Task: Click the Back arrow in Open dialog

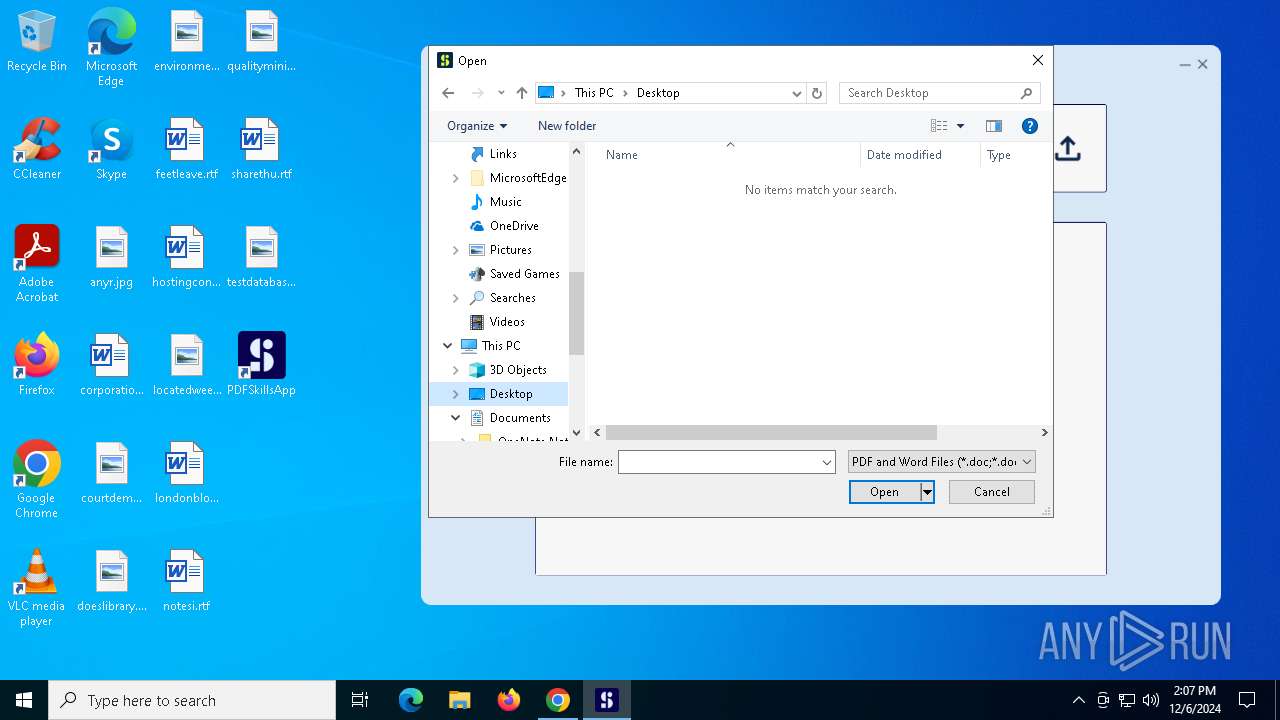Action: click(x=448, y=93)
